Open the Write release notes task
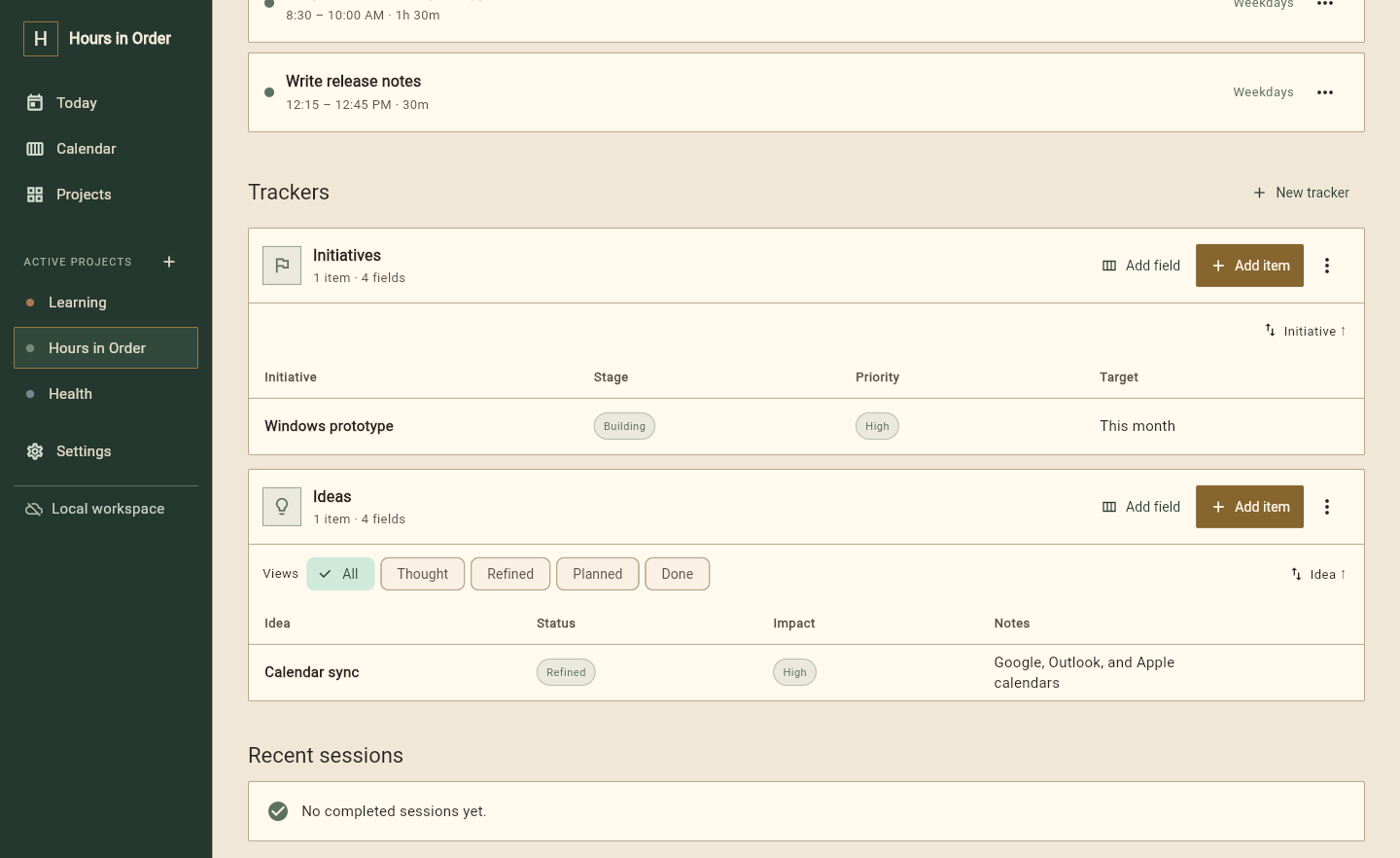Viewport: 1400px width, 858px height. pos(806,92)
